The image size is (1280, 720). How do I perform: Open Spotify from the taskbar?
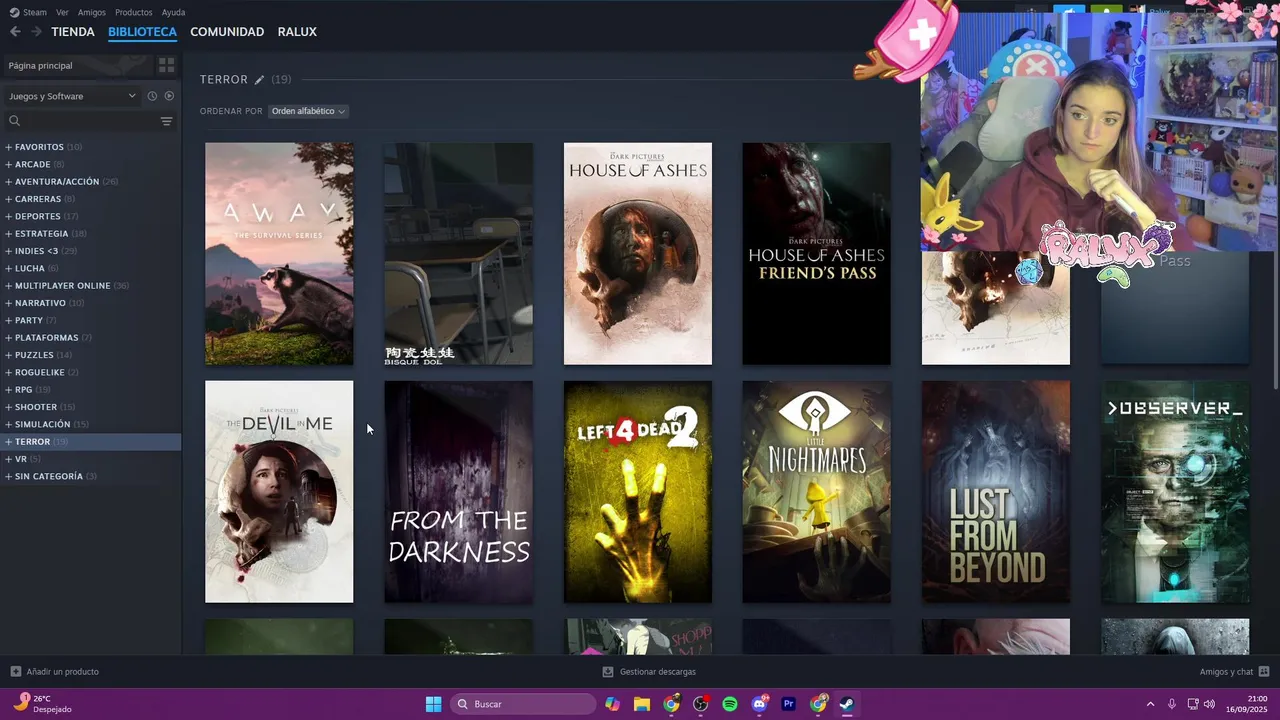point(730,704)
